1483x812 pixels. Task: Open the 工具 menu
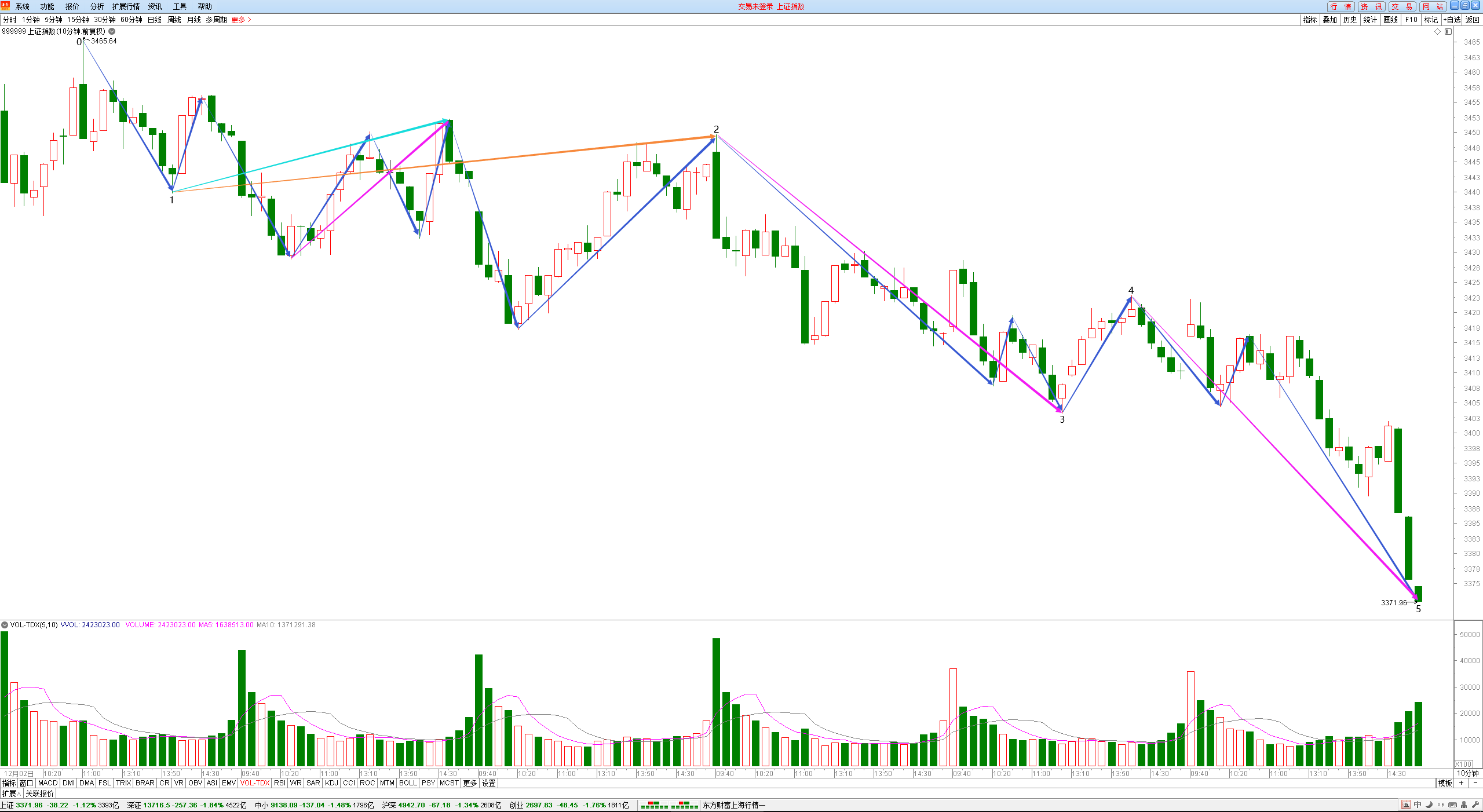pos(180,6)
